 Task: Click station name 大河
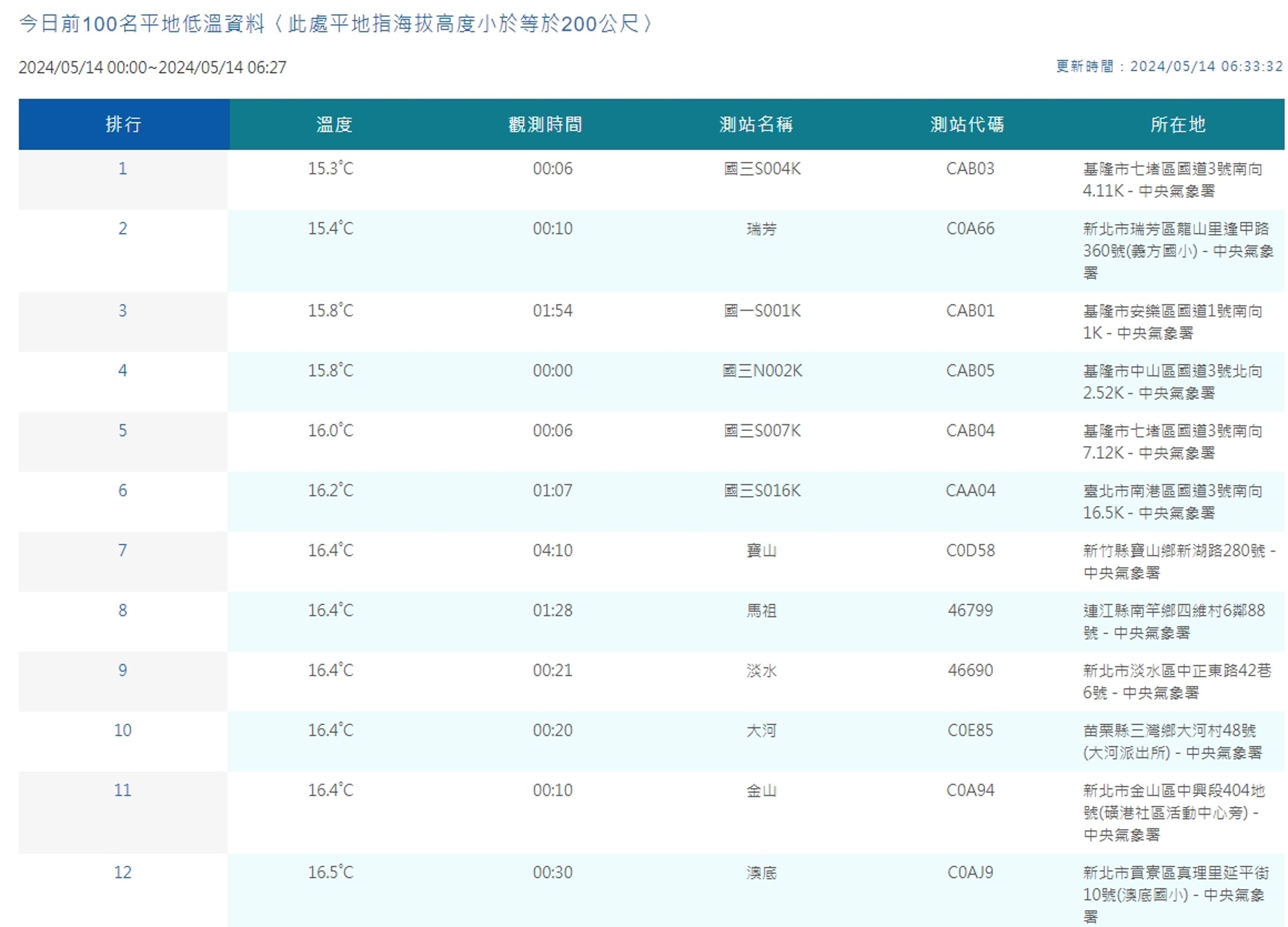[x=762, y=731]
